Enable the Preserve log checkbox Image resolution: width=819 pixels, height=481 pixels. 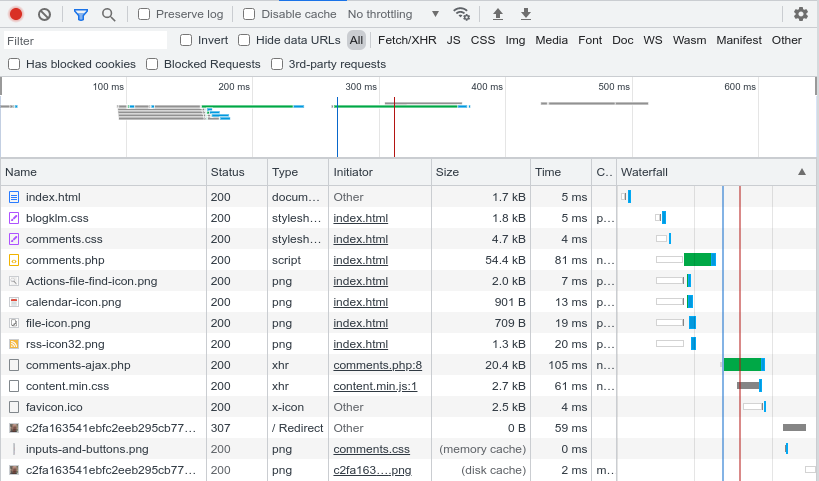coord(144,14)
